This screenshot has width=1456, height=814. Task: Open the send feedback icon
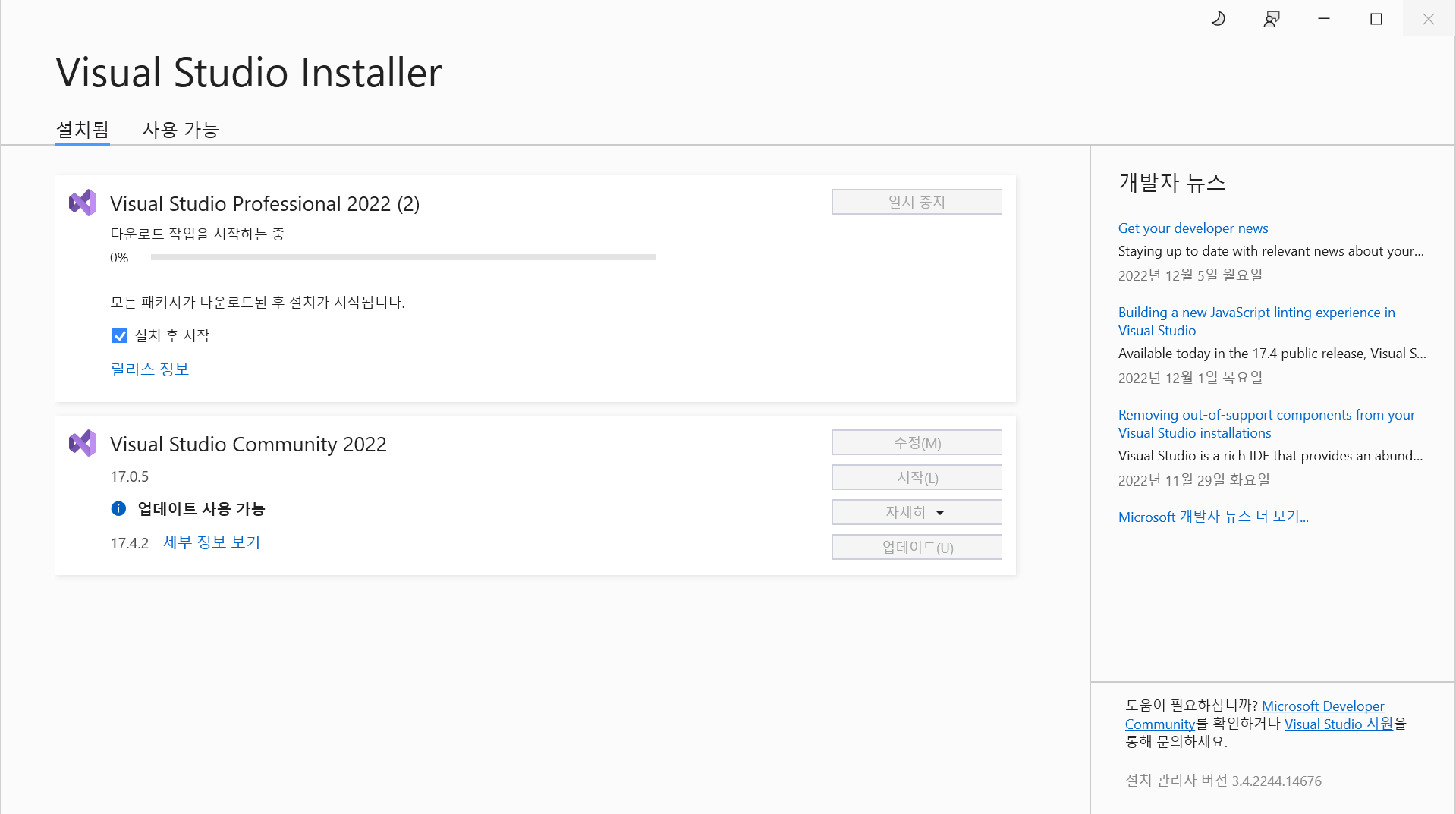click(x=1272, y=19)
